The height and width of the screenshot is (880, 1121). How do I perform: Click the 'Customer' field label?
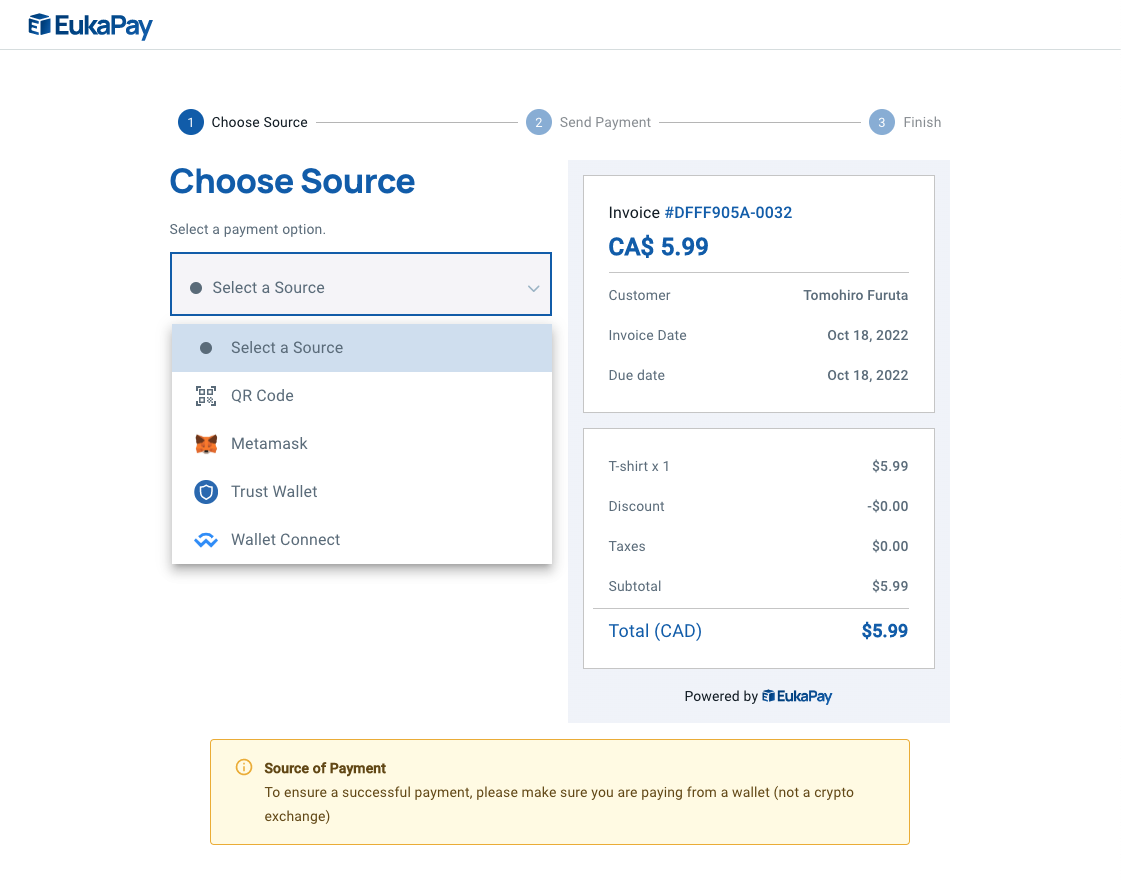click(x=639, y=295)
